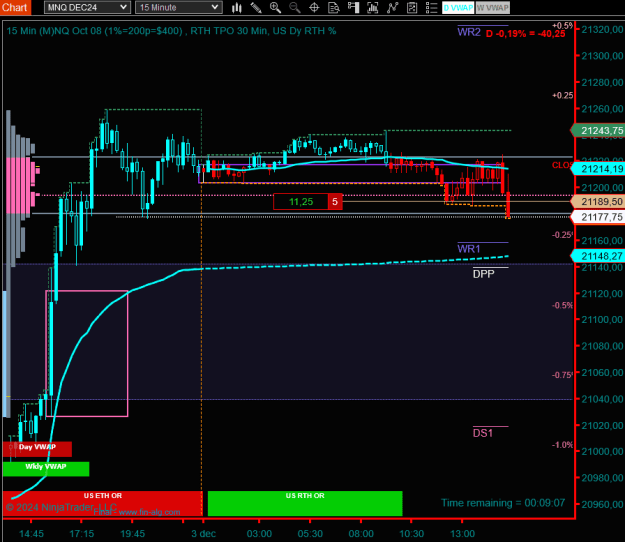Click the zoom in magnifier icon

275,8
